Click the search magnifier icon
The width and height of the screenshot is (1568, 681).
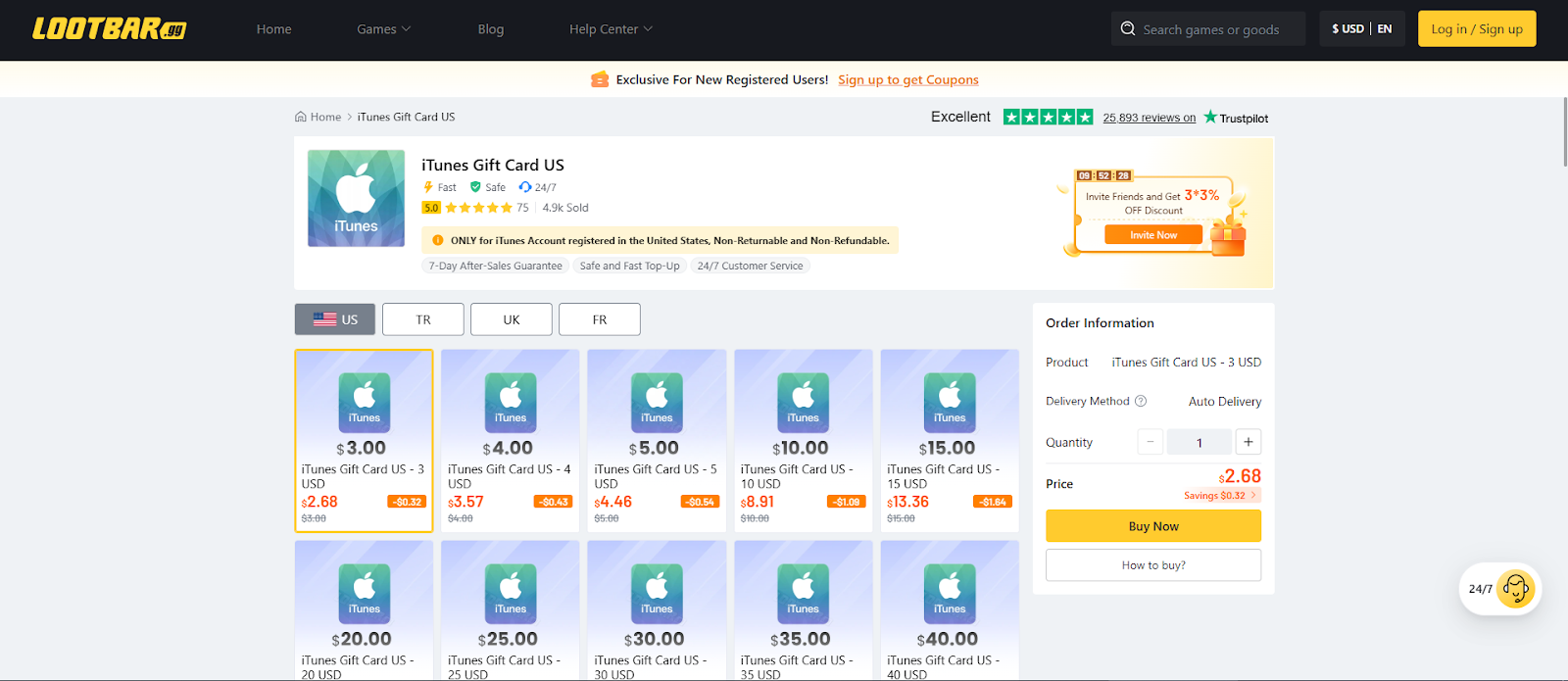pos(1128,29)
